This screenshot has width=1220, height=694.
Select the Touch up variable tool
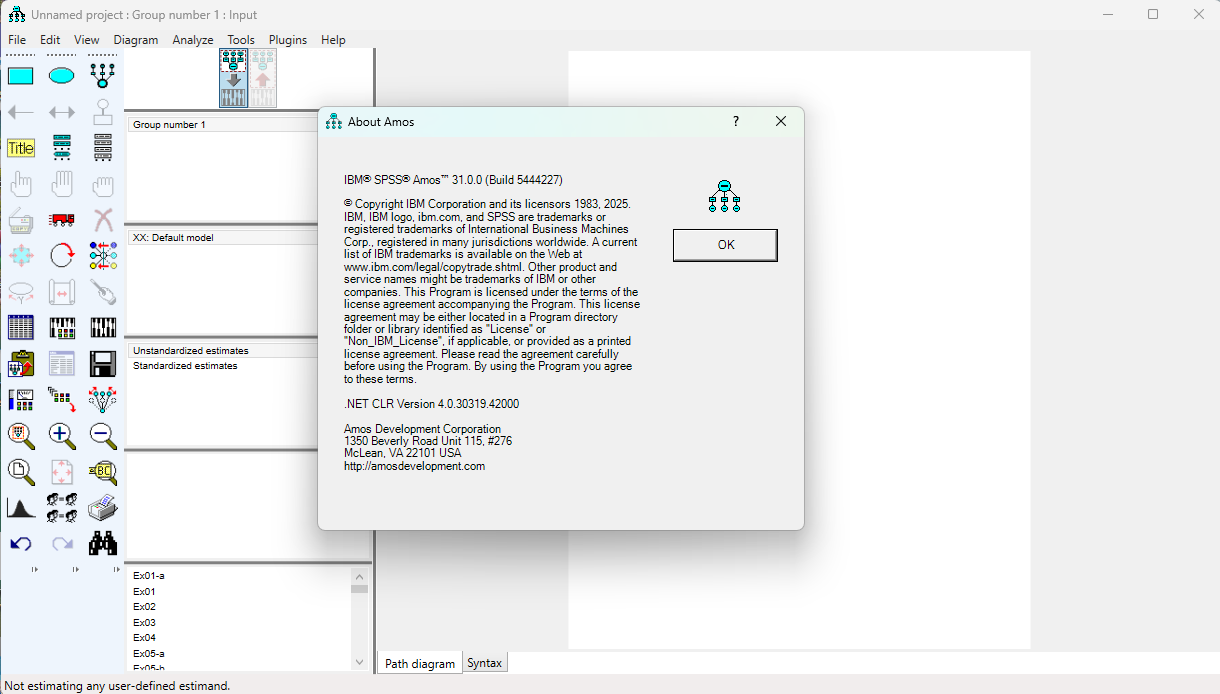[x=103, y=292]
